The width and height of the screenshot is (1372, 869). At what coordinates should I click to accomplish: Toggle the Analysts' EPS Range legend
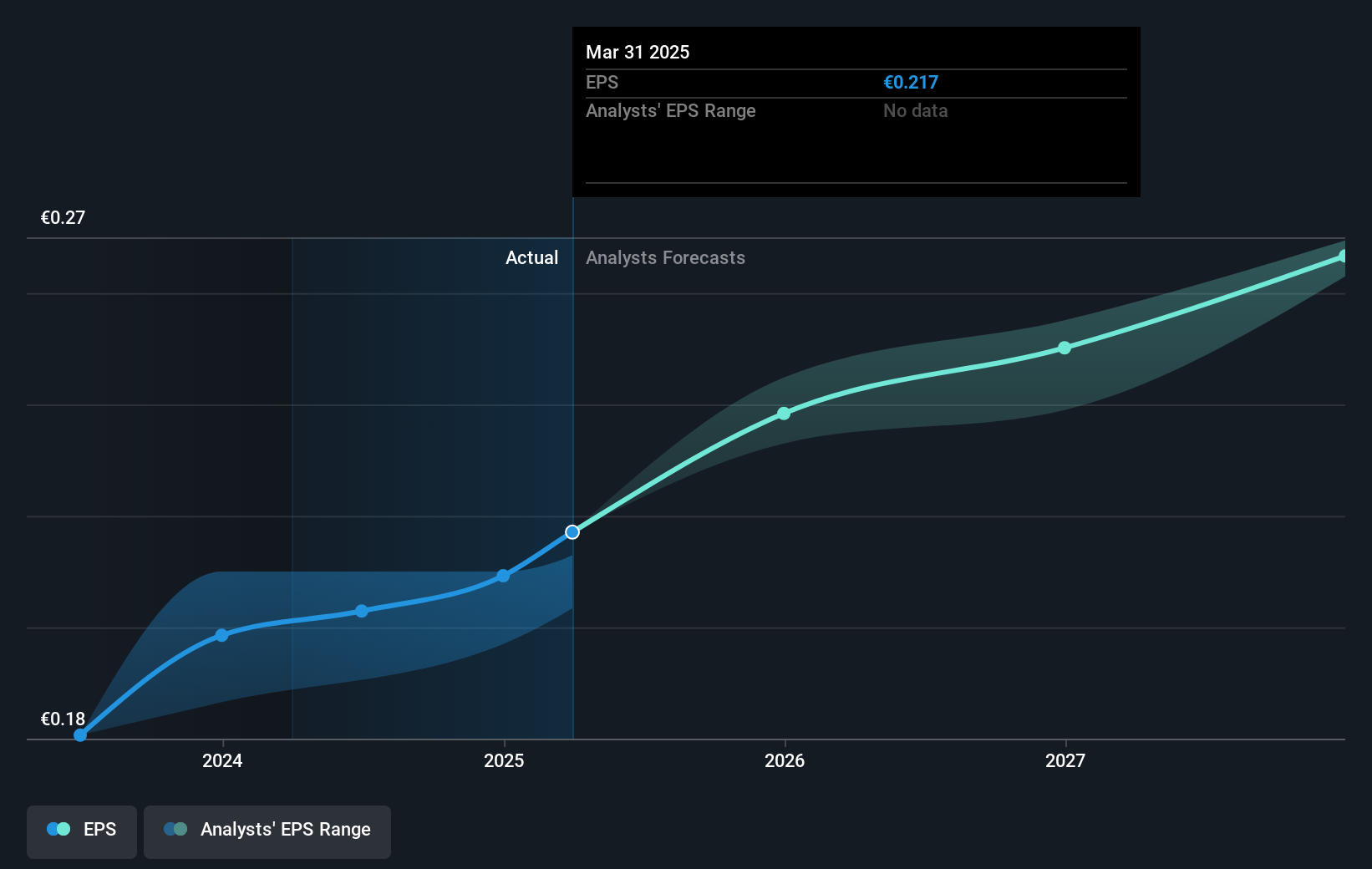tap(267, 831)
